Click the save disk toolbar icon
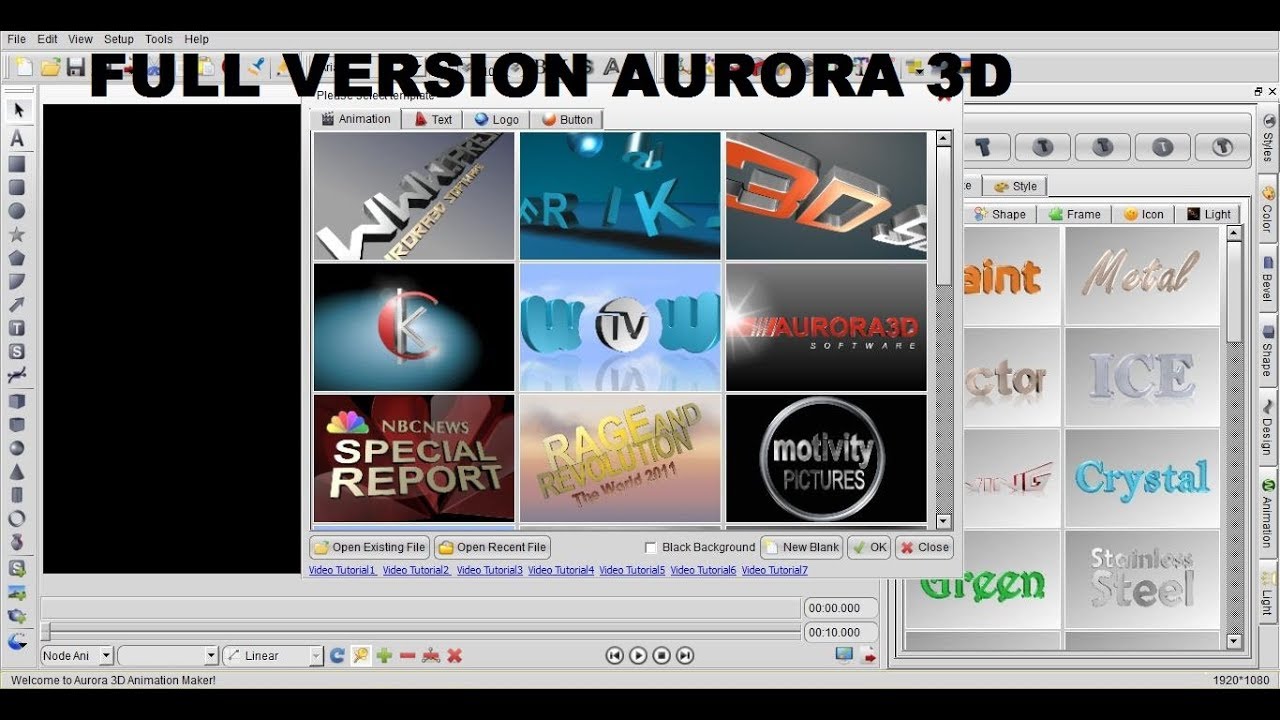The image size is (1280, 720). click(76, 67)
